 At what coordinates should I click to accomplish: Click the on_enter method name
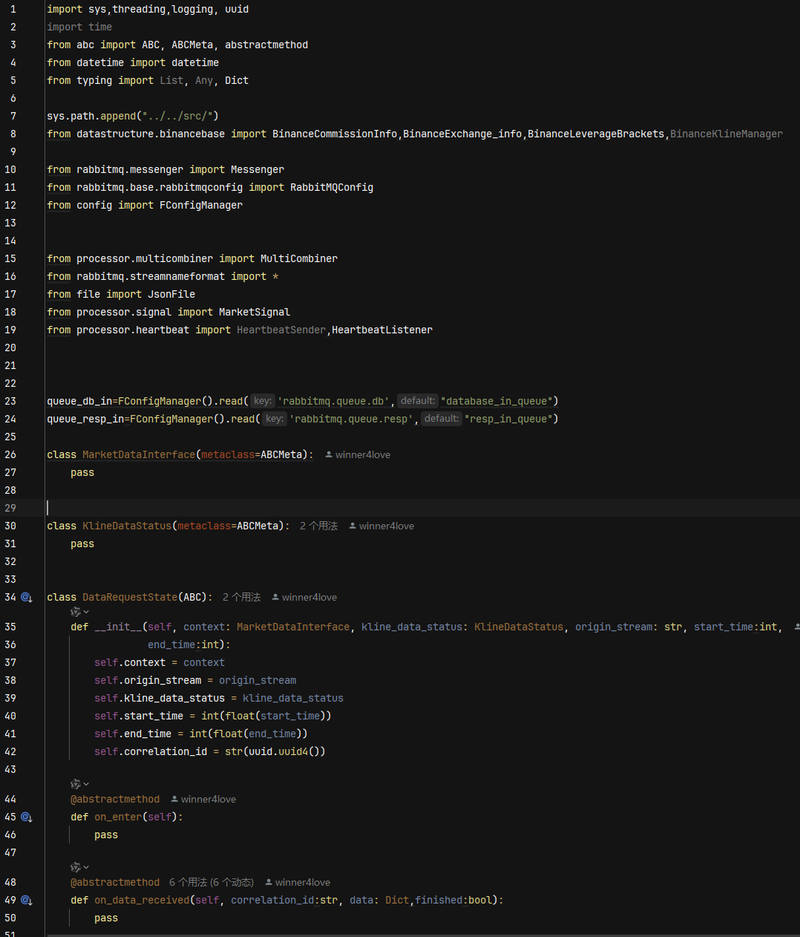[x=118, y=817]
